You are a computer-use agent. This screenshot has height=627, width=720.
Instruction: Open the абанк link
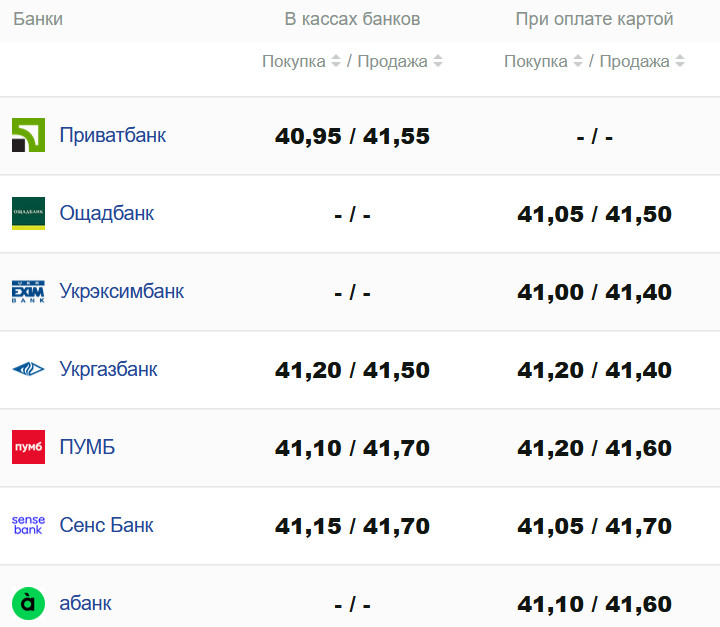[86, 603]
